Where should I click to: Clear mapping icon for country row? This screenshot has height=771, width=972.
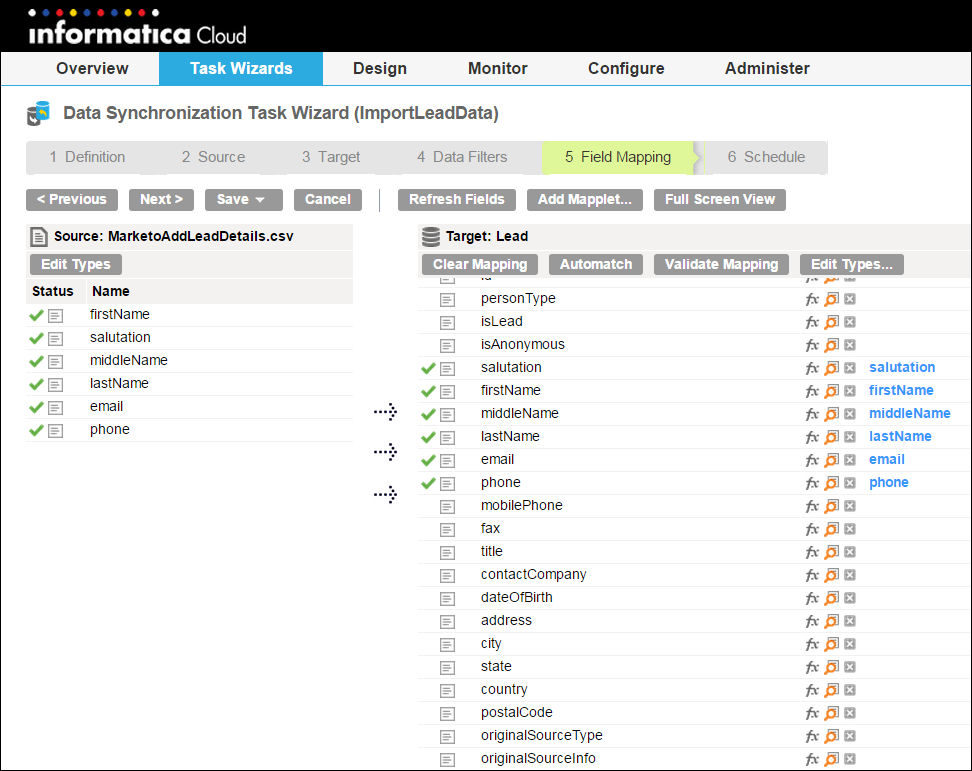click(x=850, y=690)
